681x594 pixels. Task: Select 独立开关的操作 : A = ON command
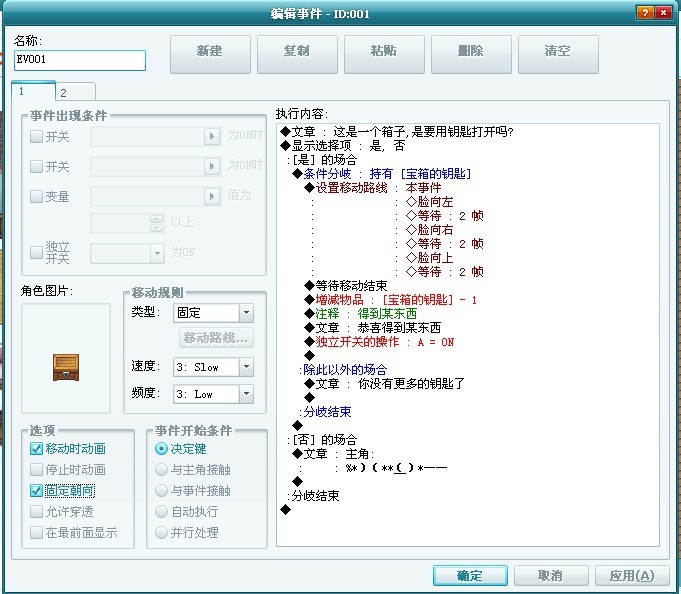pos(379,342)
